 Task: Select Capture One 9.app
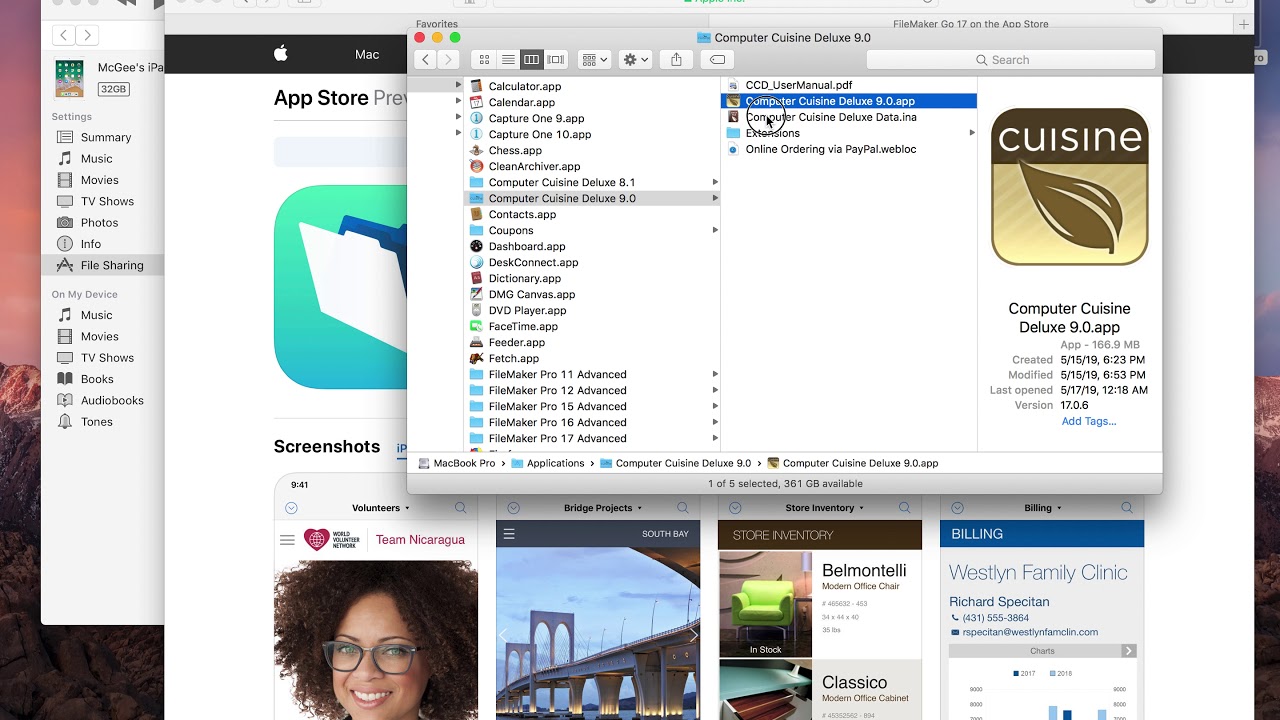point(536,118)
